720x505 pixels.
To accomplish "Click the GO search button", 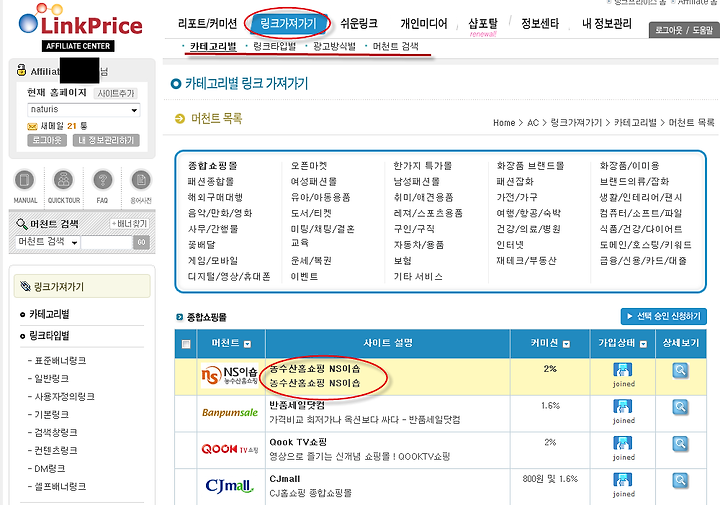I will (x=141, y=242).
